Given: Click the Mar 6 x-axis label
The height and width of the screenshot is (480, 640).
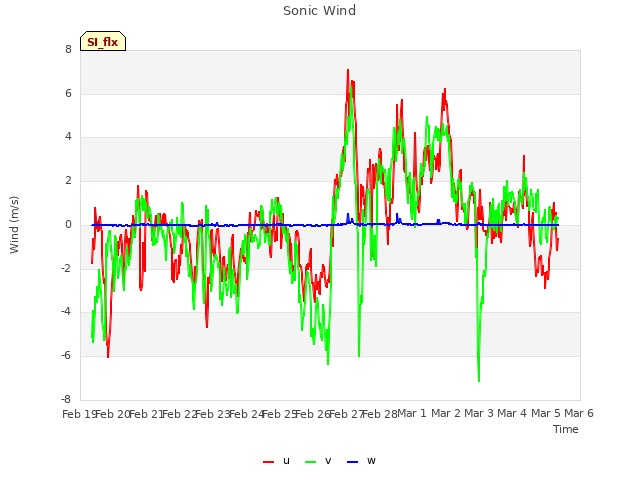Looking at the screenshot, I should click(x=579, y=413).
